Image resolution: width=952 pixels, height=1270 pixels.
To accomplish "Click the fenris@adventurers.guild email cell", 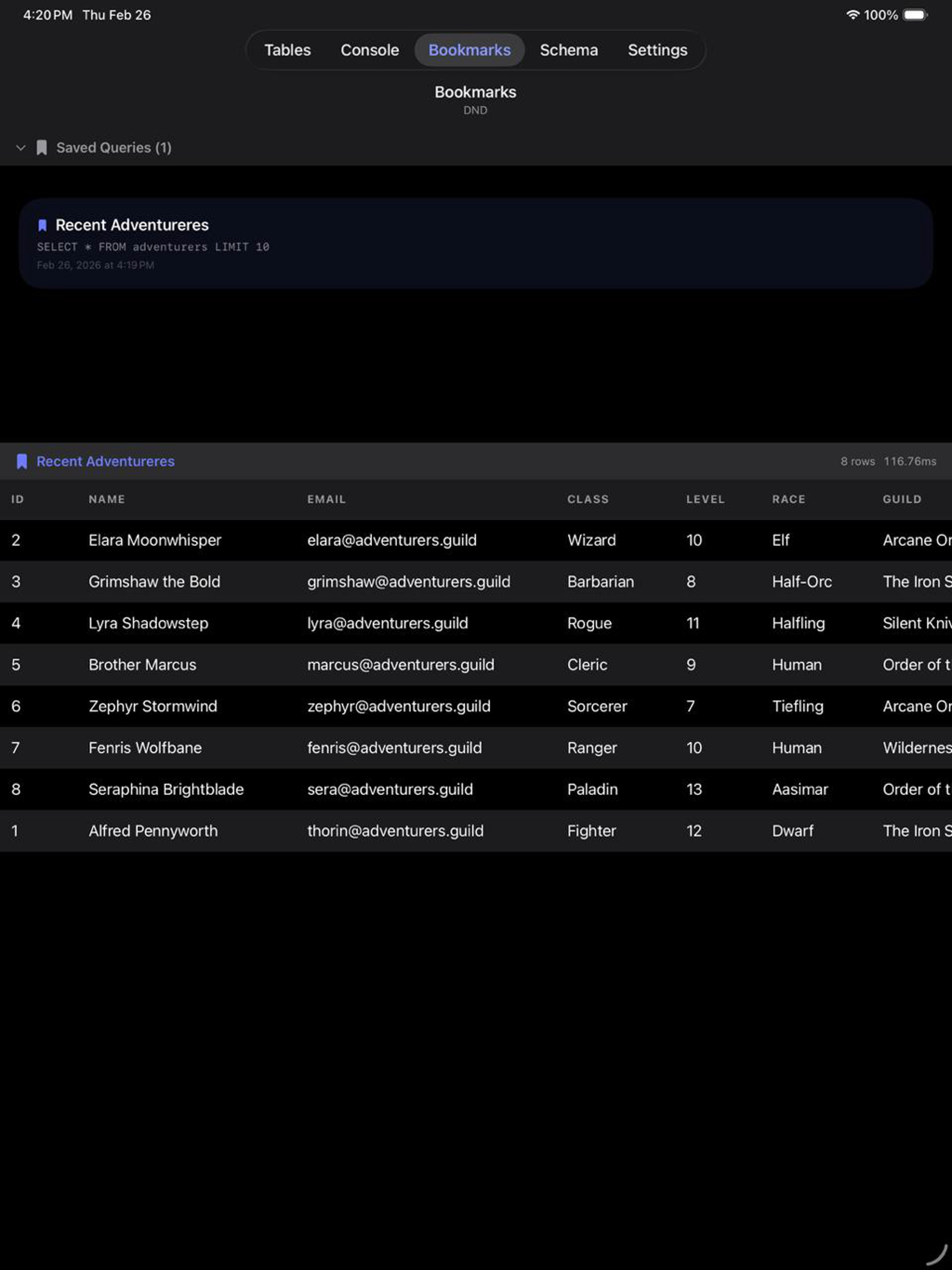I will 394,748.
